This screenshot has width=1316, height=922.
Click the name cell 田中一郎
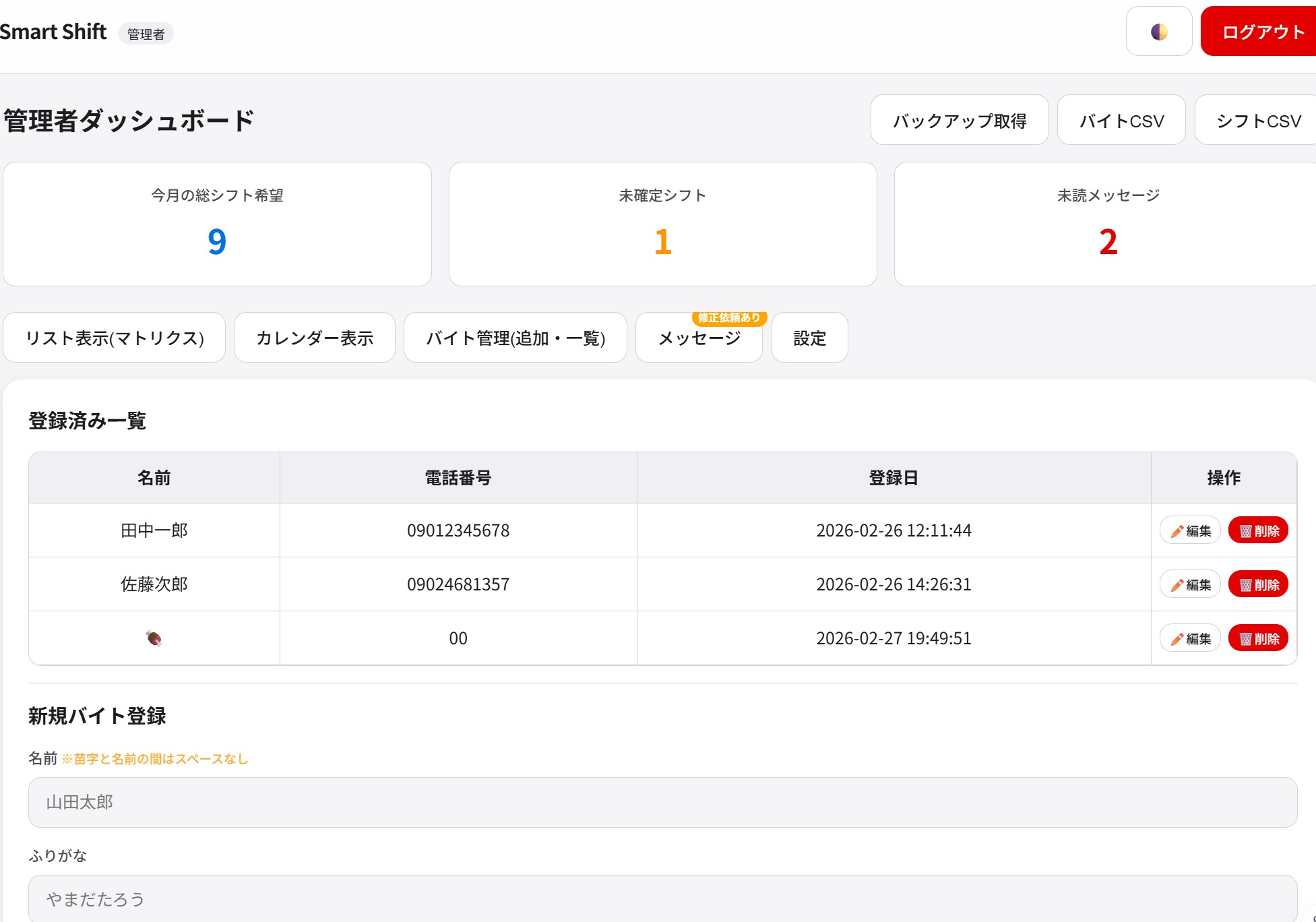(154, 530)
